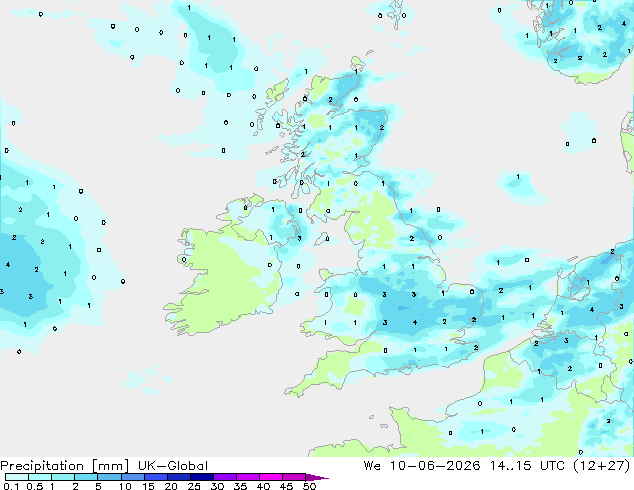This screenshot has width=634, height=490.
Task: Click the 45–50 mm legend swatch
Action: (294, 477)
